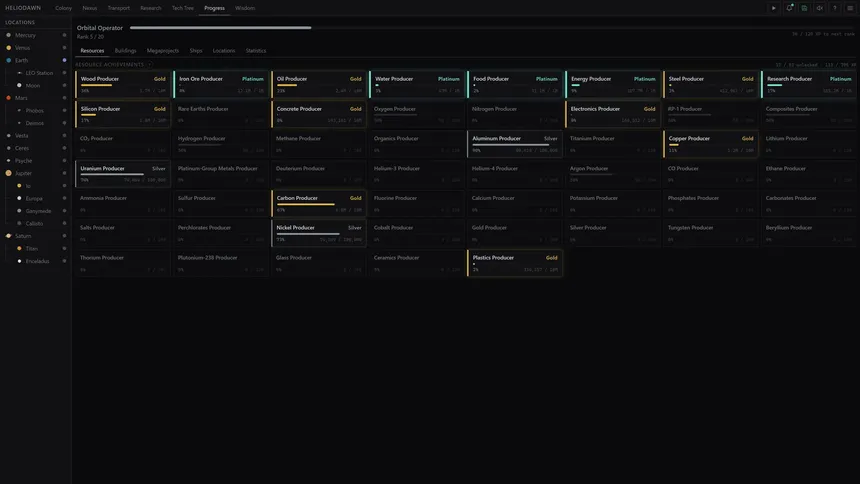860x484 pixels.
Task: Switch to the Megaprojects tab
Action: tap(163, 50)
